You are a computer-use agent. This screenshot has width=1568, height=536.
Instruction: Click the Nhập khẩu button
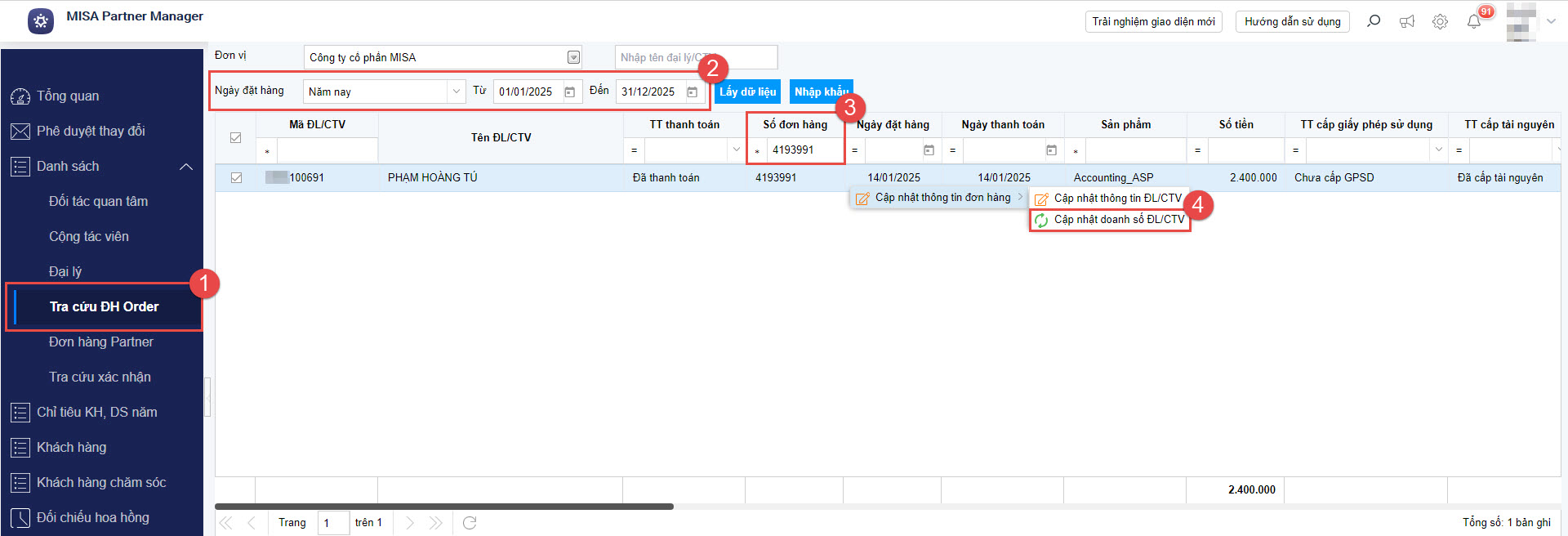[x=821, y=92]
